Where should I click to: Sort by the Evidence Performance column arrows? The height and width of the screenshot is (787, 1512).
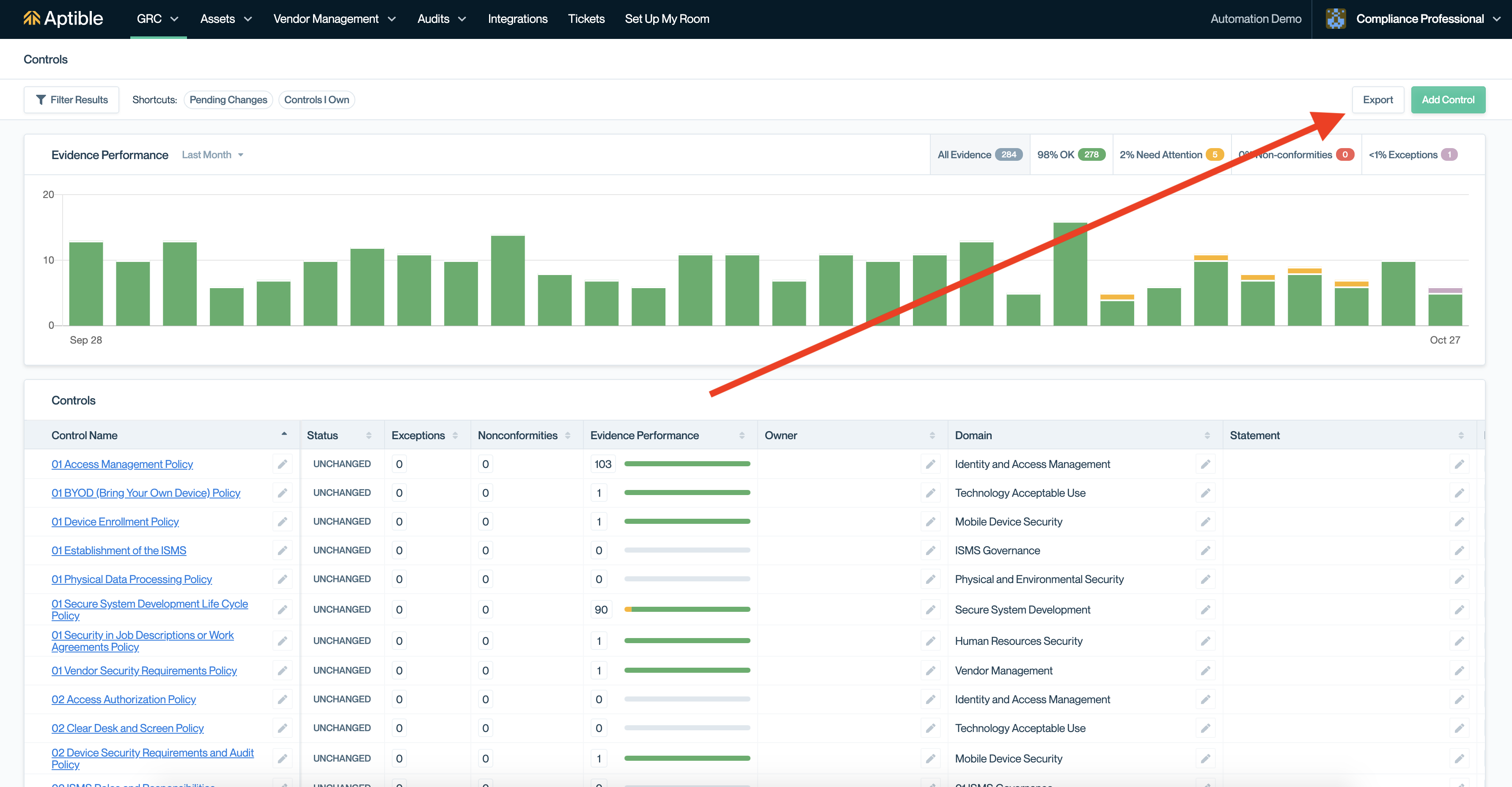click(x=742, y=435)
